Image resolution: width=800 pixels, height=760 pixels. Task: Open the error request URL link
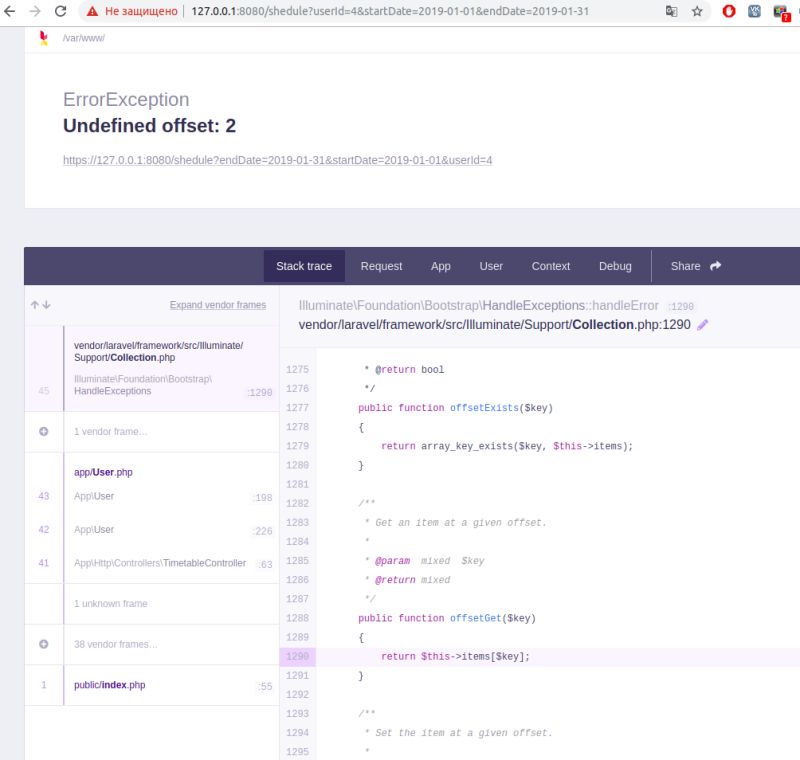click(278, 160)
